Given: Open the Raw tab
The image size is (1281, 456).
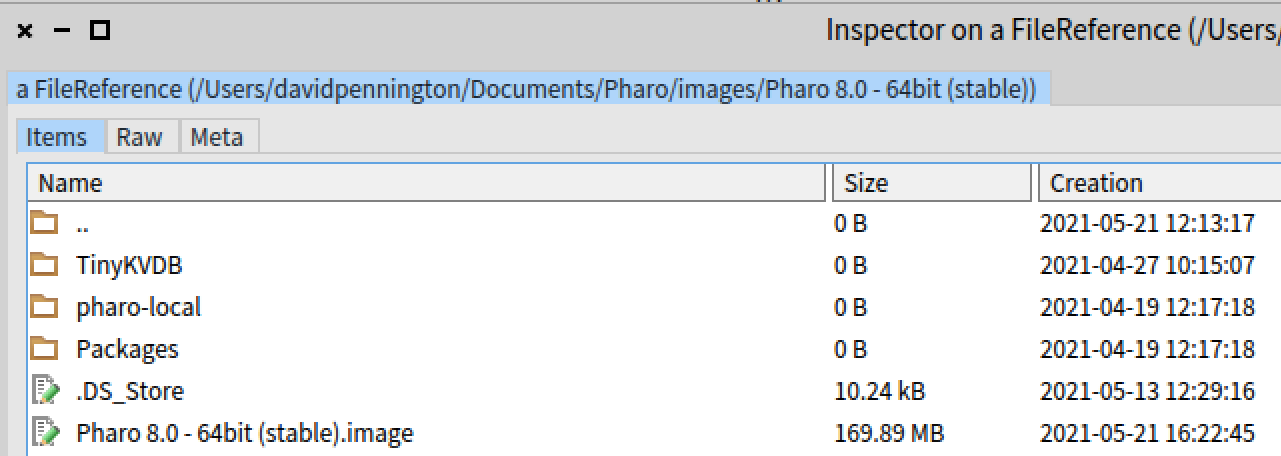Looking at the screenshot, I should point(139,137).
